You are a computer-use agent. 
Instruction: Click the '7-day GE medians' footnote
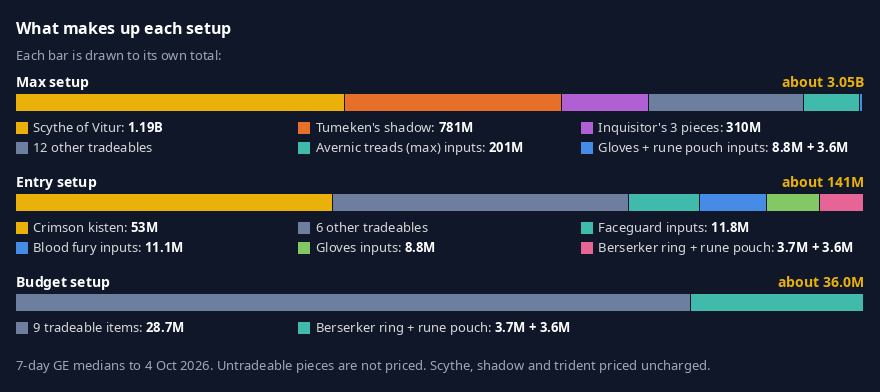363,366
